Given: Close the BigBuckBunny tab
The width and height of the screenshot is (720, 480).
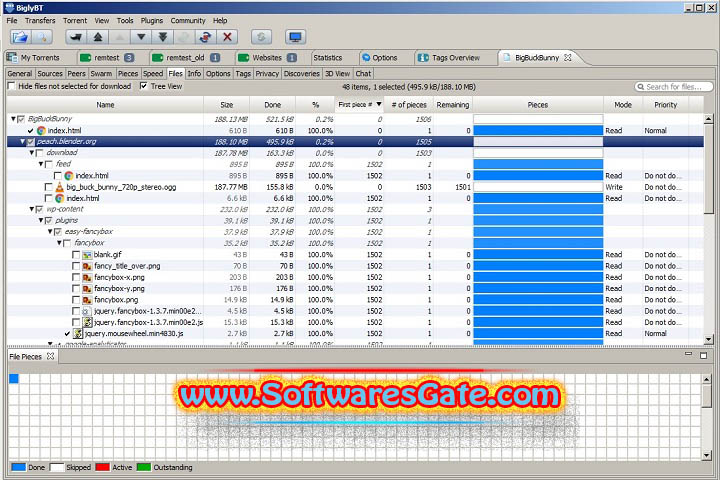Looking at the screenshot, I should coord(568,57).
